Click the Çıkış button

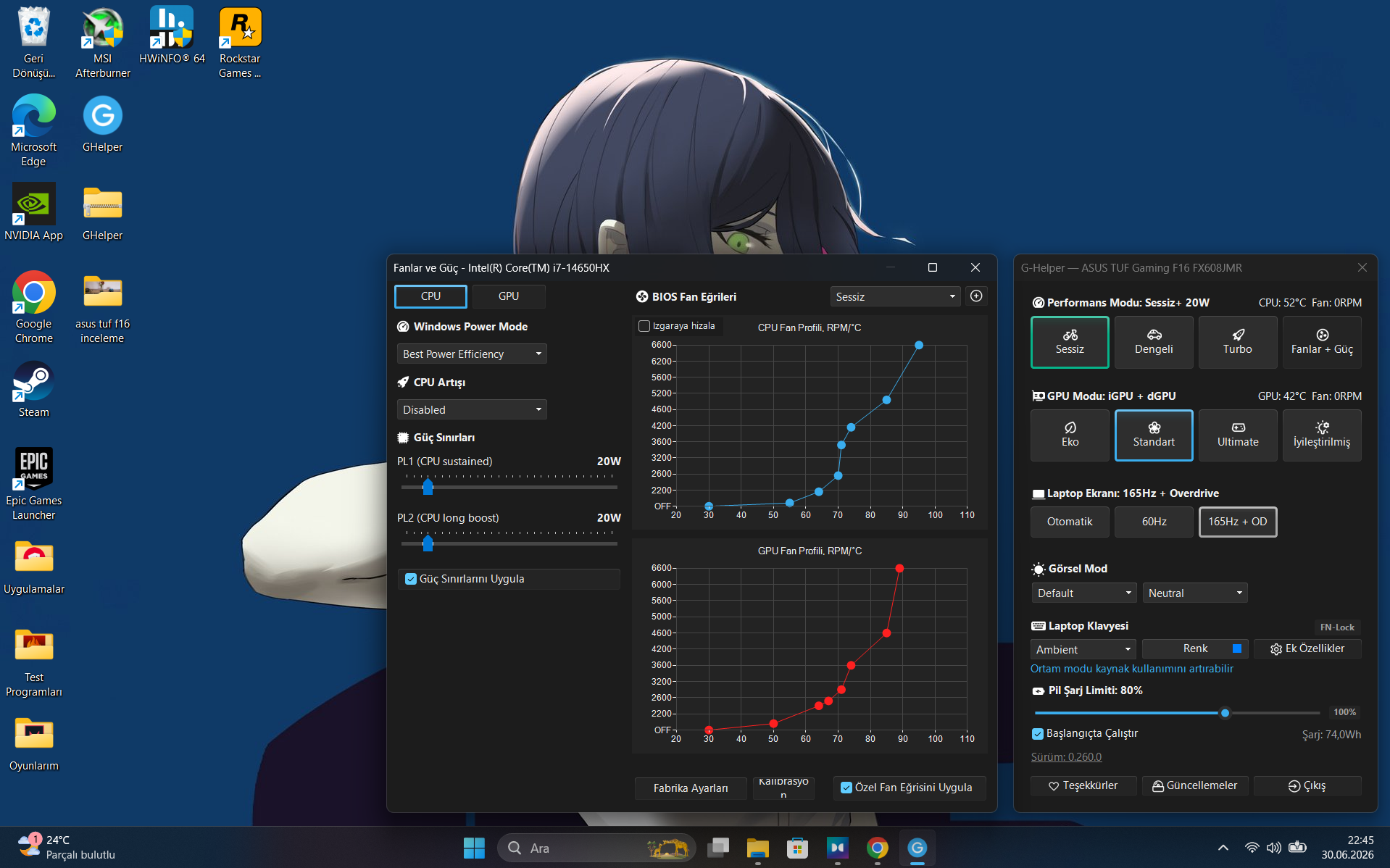[x=1307, y=785]
